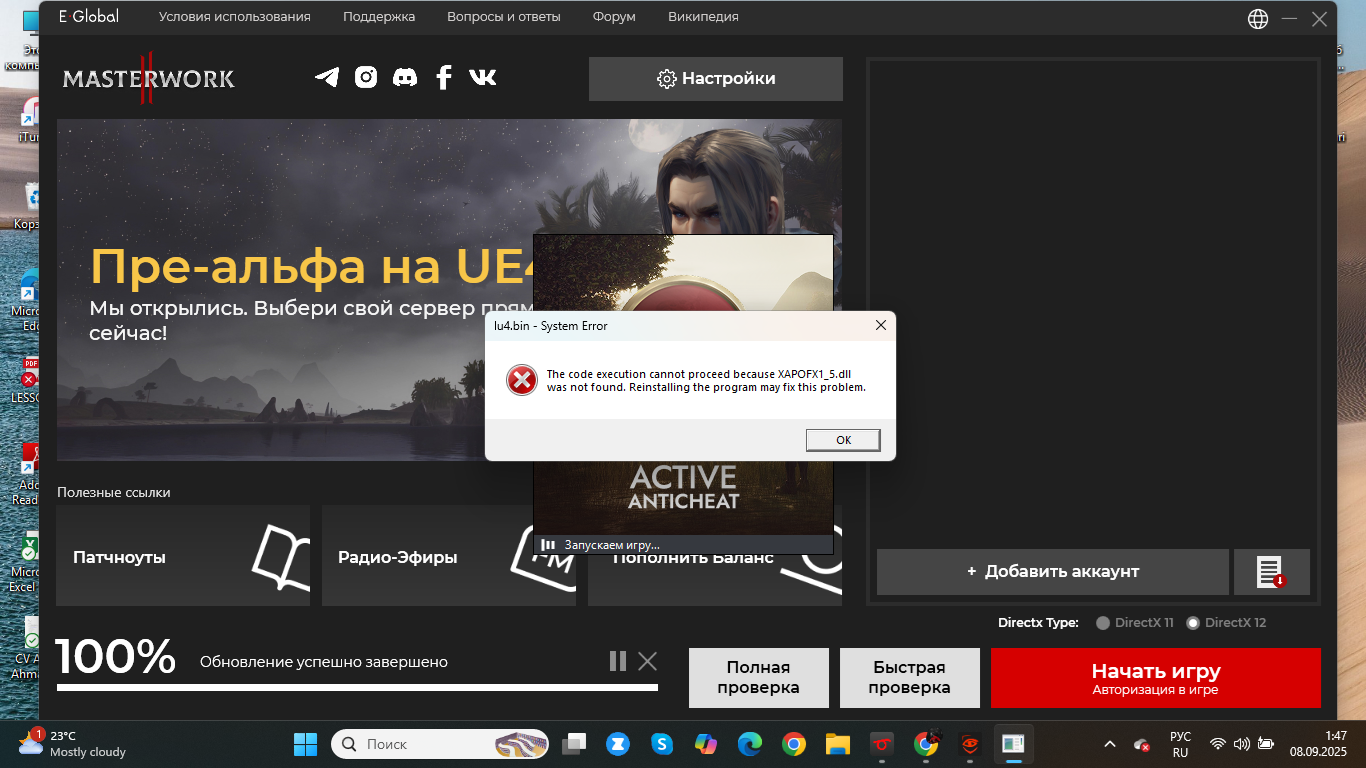Open the VK social link icon
Image resolution: width=1366 pixels, height=768 pixels.
pos(483,77)
